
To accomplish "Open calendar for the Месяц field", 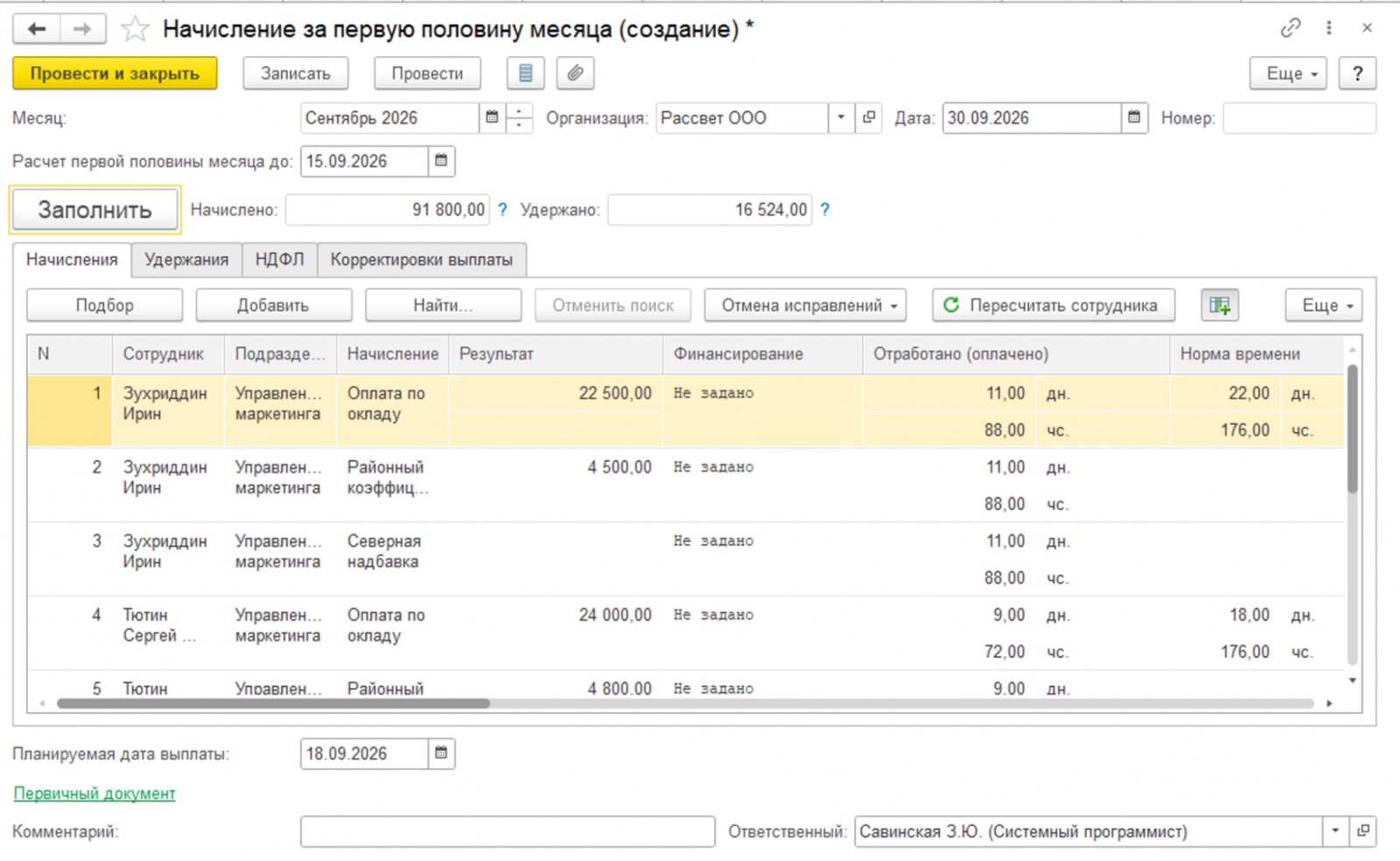I will coord(492,117).
